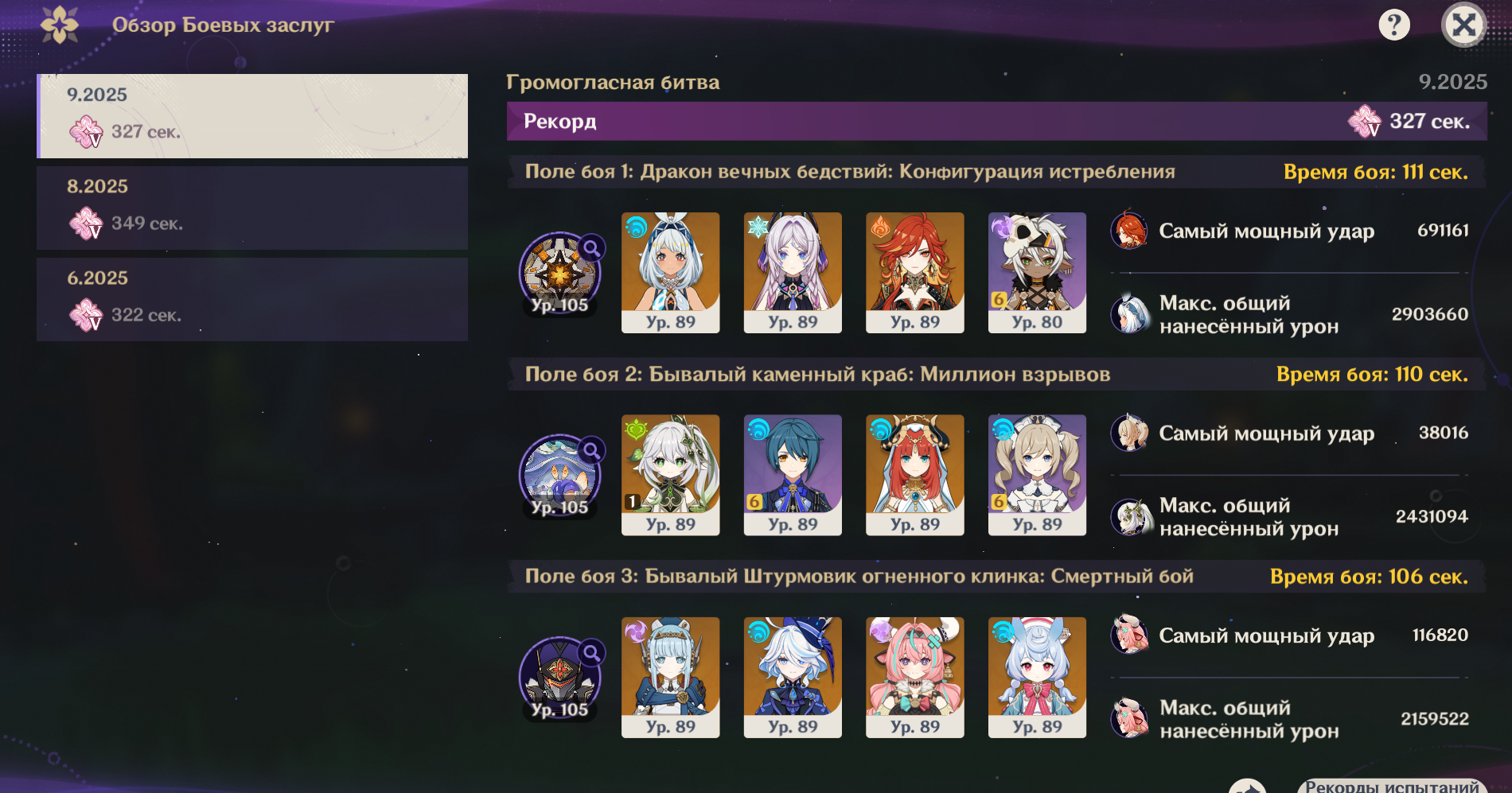1512x793 pixels.
Task: Click the Рекорд banner showing 327 сек.
Action: pos(996,121)
